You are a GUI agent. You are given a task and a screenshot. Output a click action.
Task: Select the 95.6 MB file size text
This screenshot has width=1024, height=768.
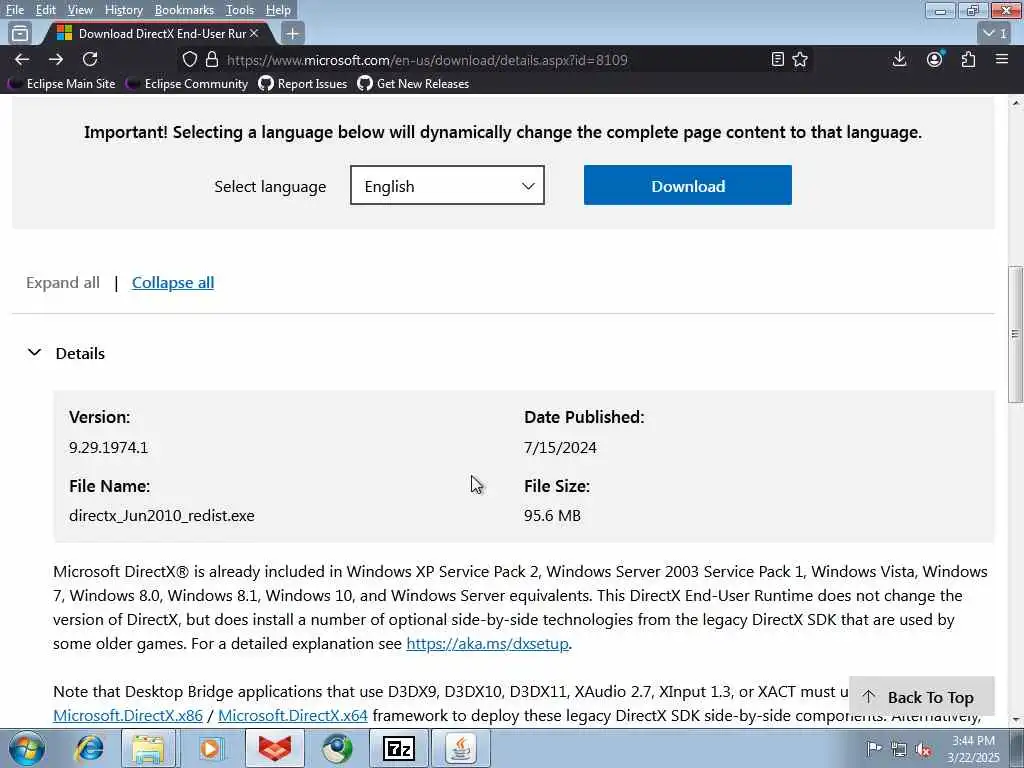point(552,516)
